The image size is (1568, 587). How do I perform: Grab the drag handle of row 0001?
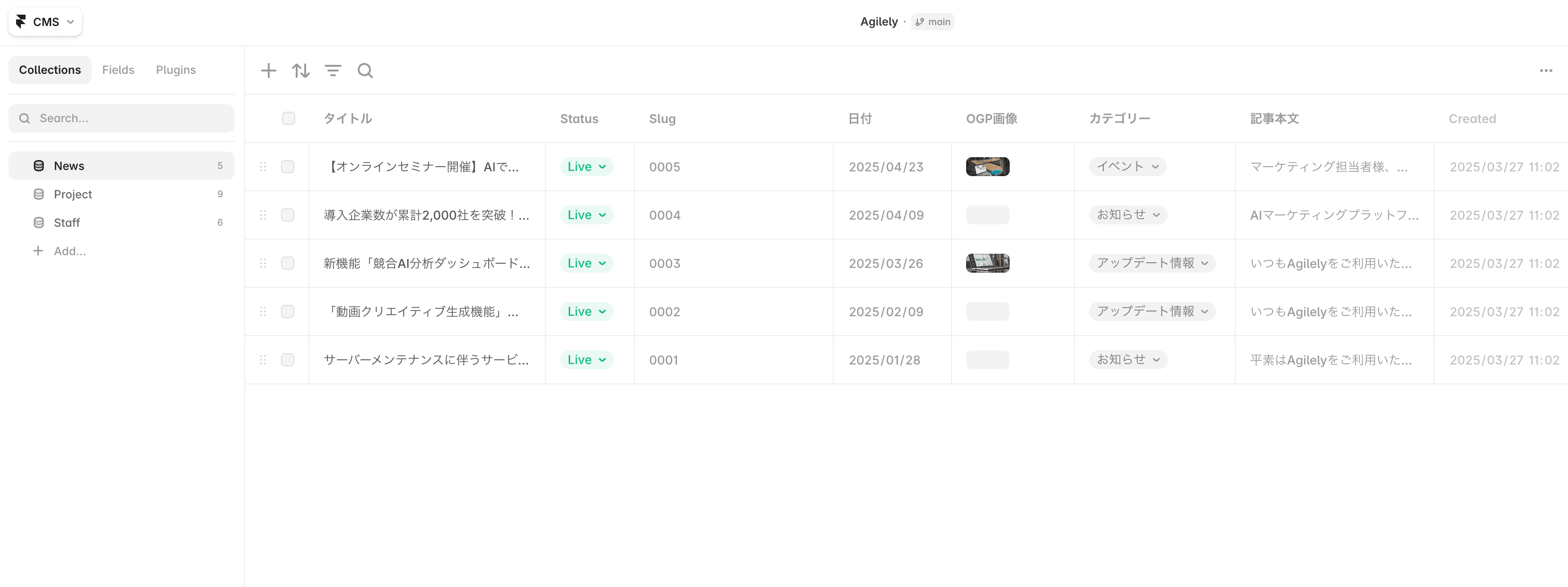263,360
